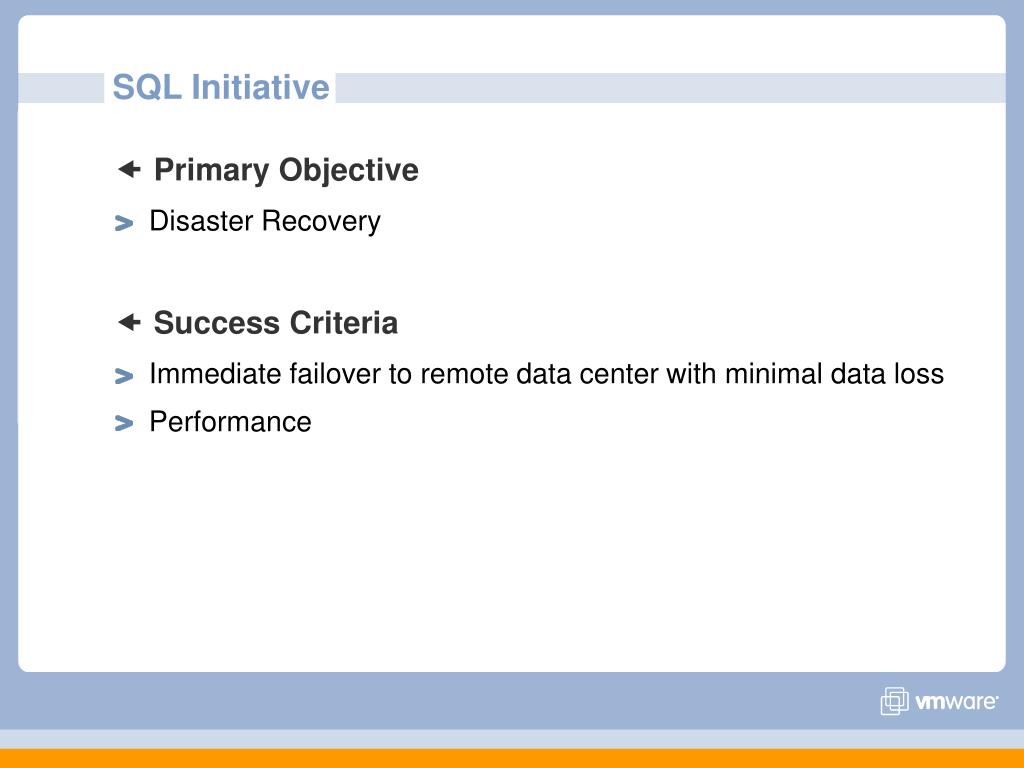Click the Immediate failover to remote data center line
This screenshot has height=768, width=1024.
pos(547,374)
